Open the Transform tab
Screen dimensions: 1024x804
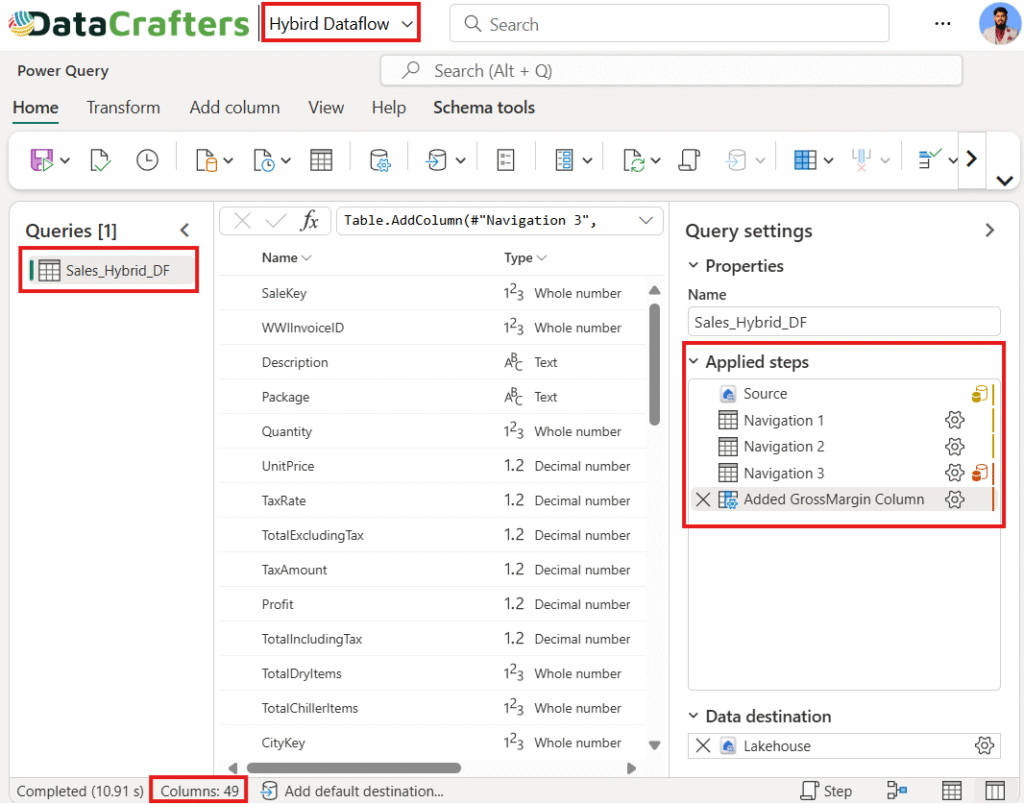pyautogui.click(x=123, y=108)
